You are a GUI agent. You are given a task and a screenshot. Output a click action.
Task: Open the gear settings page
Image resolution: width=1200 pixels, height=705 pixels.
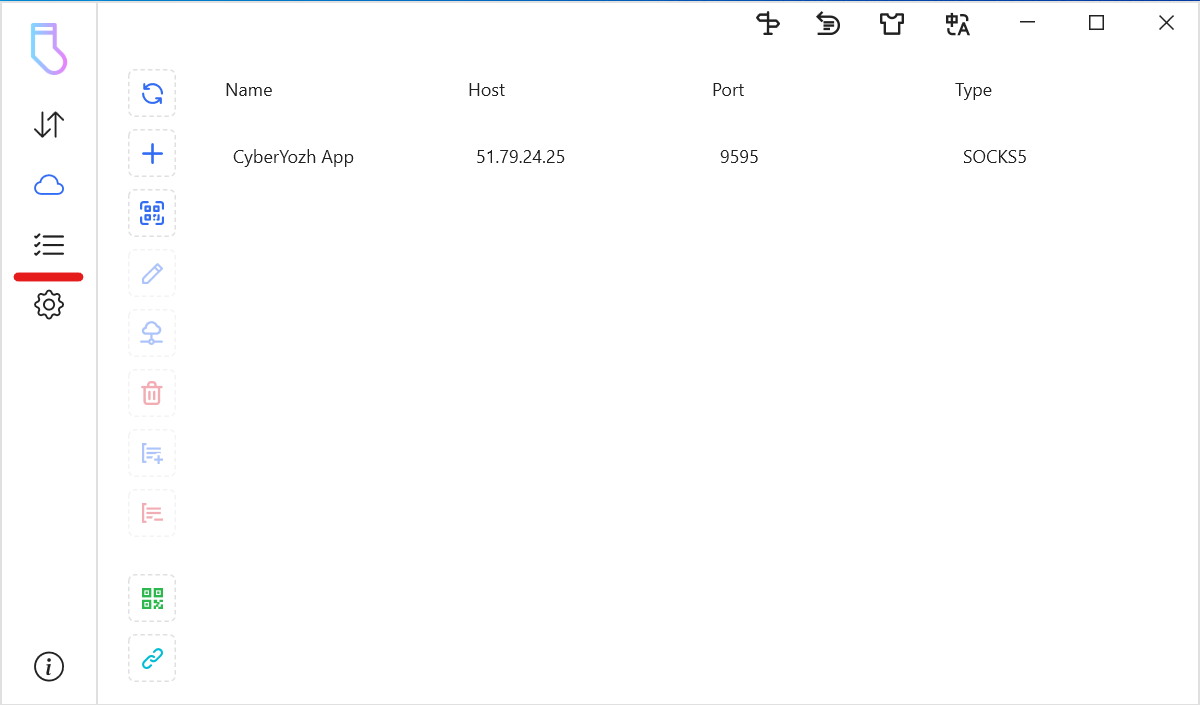[x=49, y=305]
